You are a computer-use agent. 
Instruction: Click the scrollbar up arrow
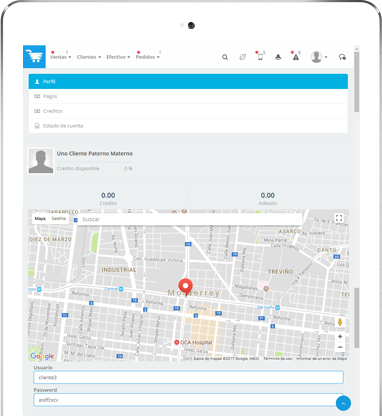[357, 49]
